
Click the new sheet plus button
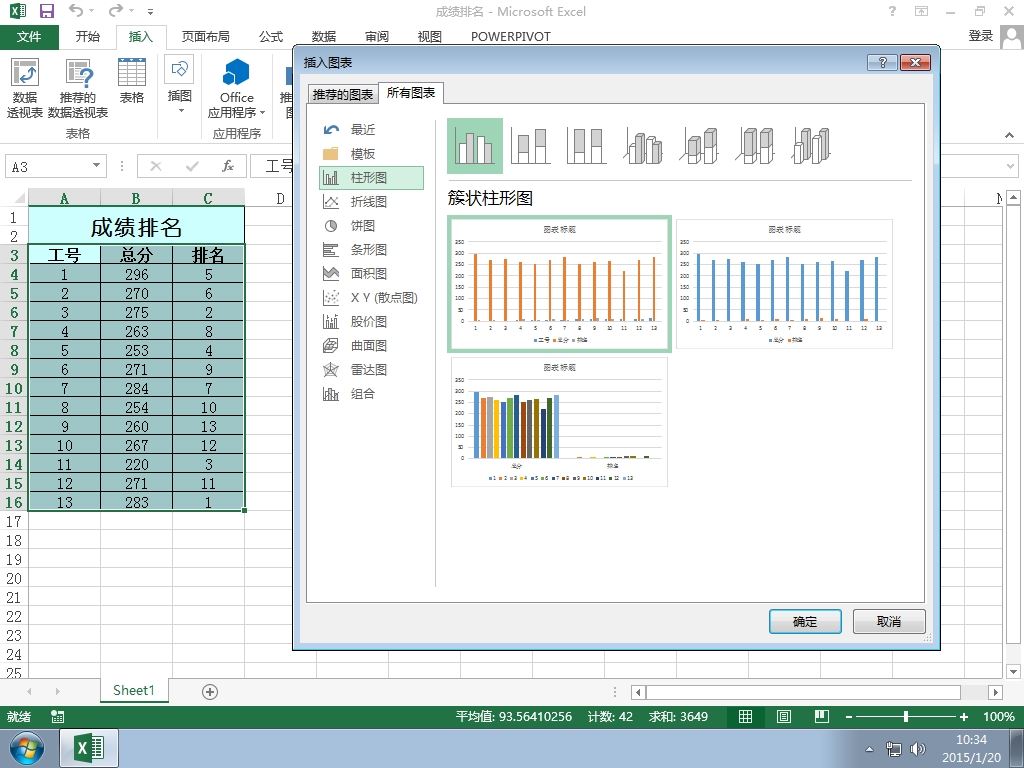(210, 691)
